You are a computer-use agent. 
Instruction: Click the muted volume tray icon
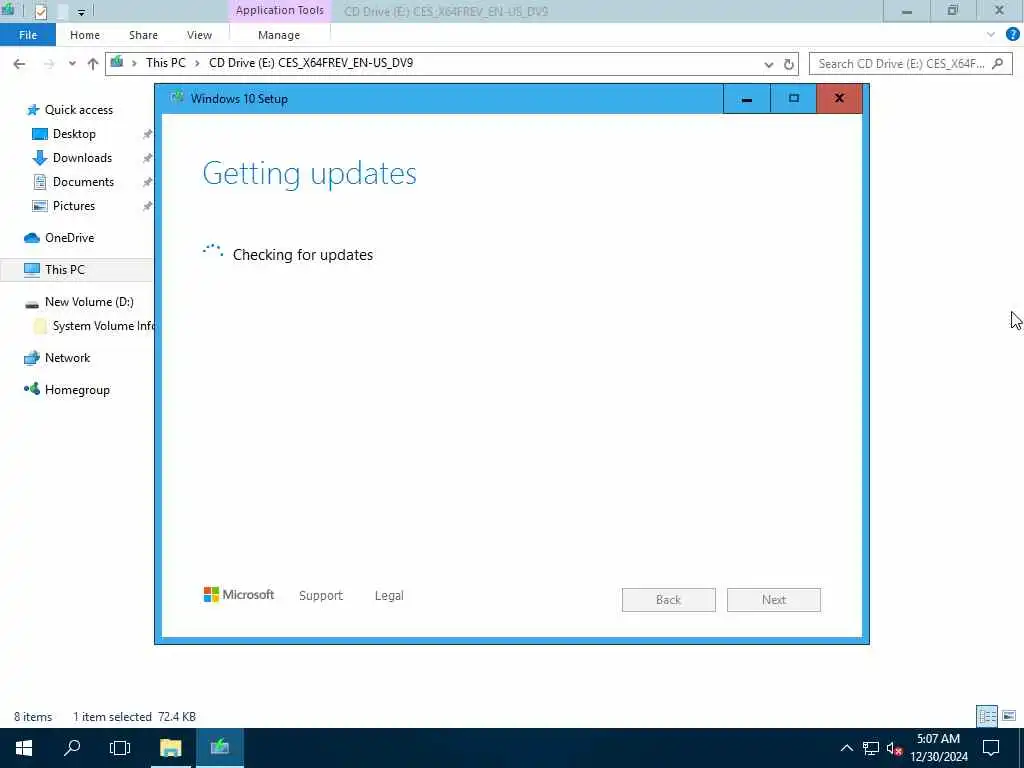coord(894,748)
